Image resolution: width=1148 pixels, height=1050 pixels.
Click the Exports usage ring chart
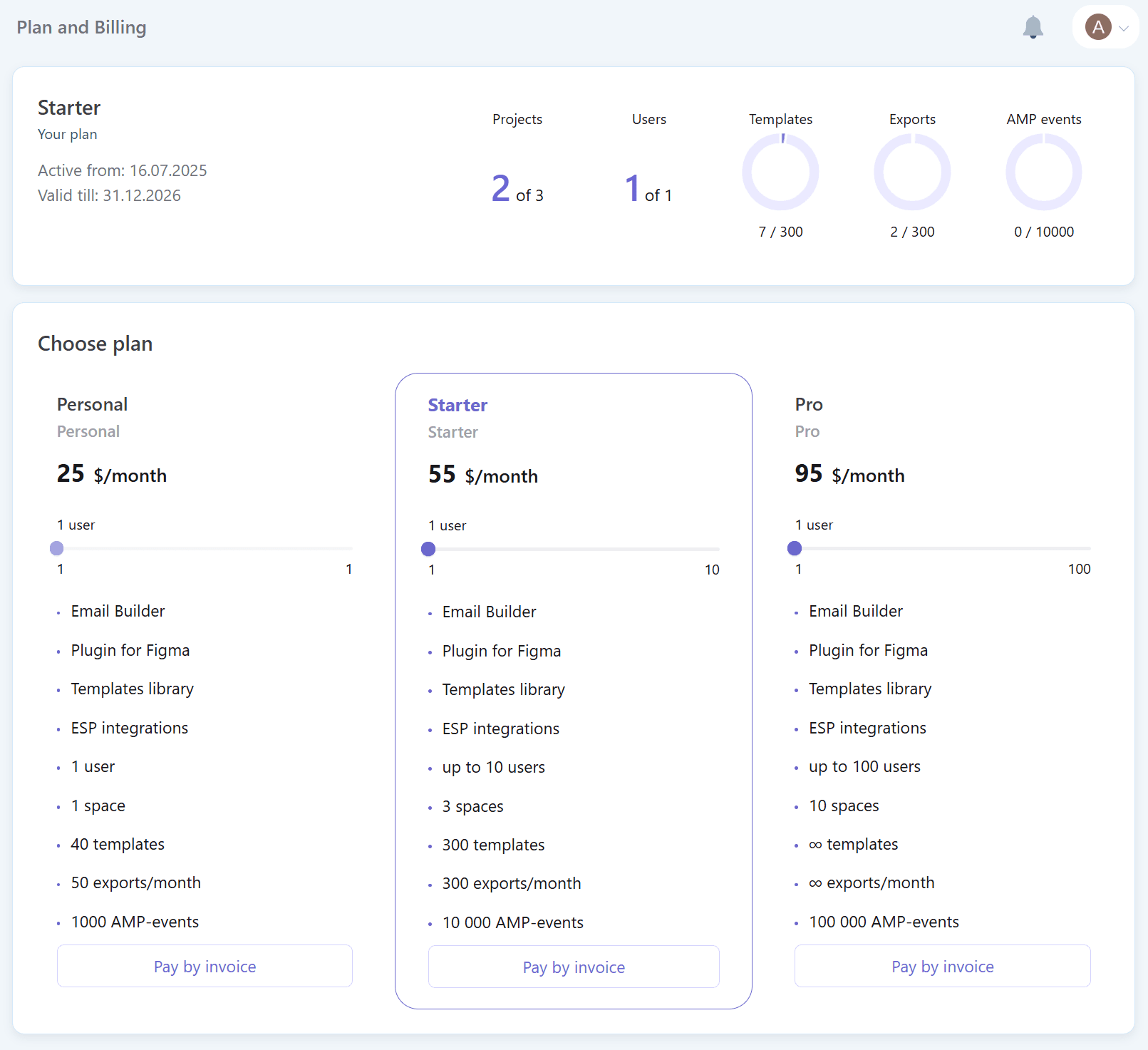[x=912, y=172]
